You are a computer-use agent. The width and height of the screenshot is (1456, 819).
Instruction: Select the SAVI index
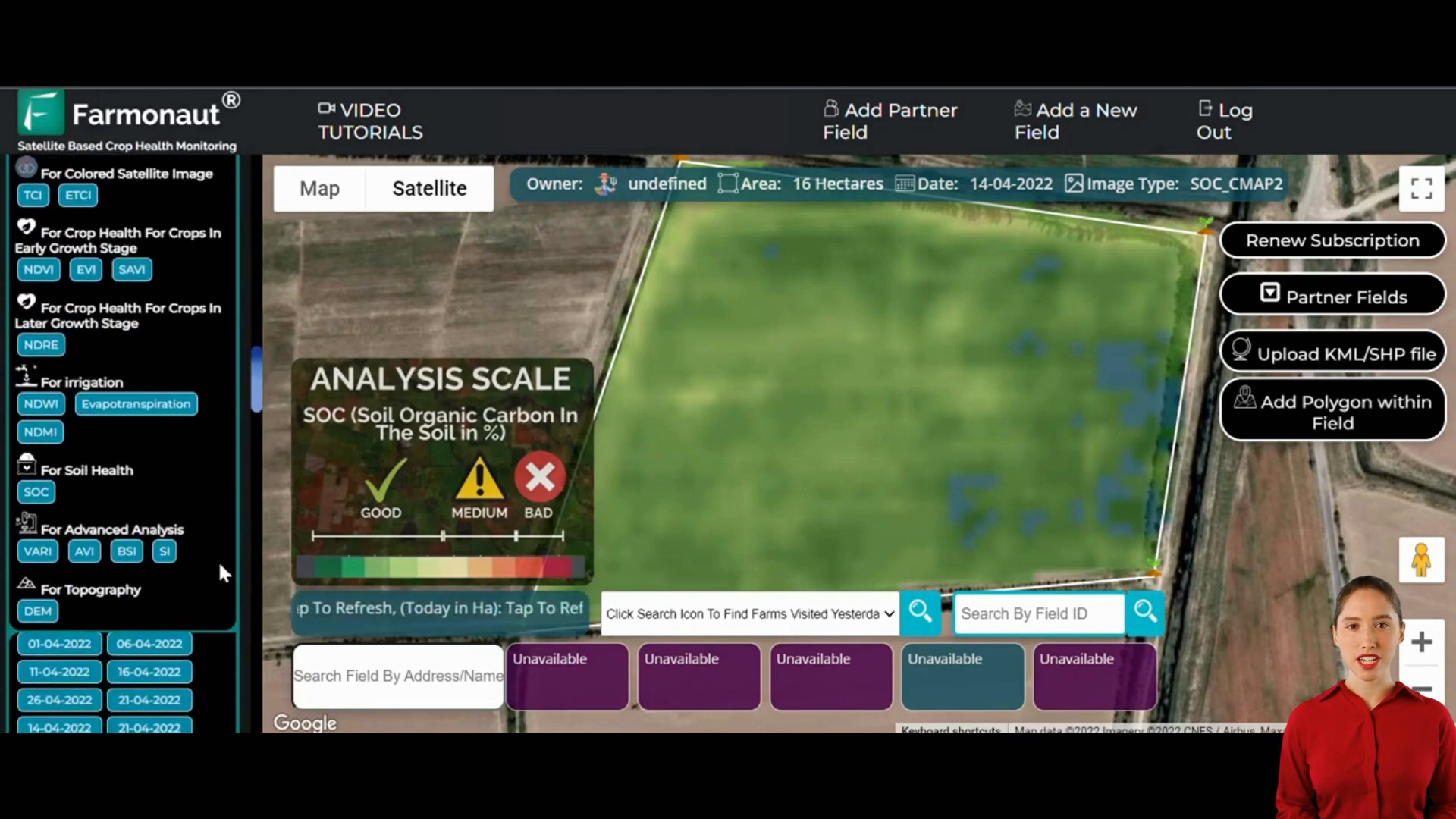tap(132, 269)
